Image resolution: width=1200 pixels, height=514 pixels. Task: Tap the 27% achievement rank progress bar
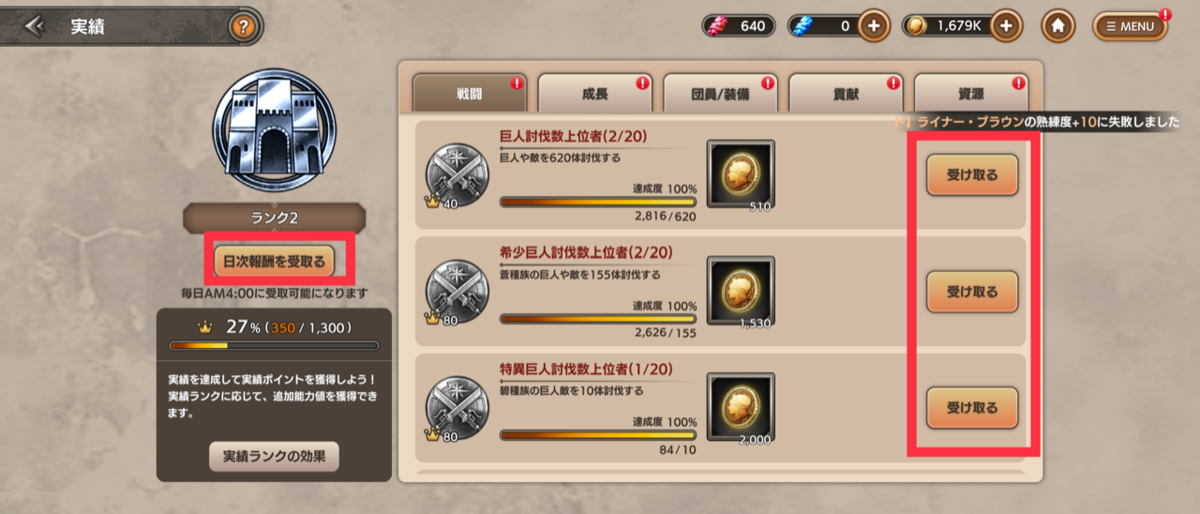[x=274, y=346]
